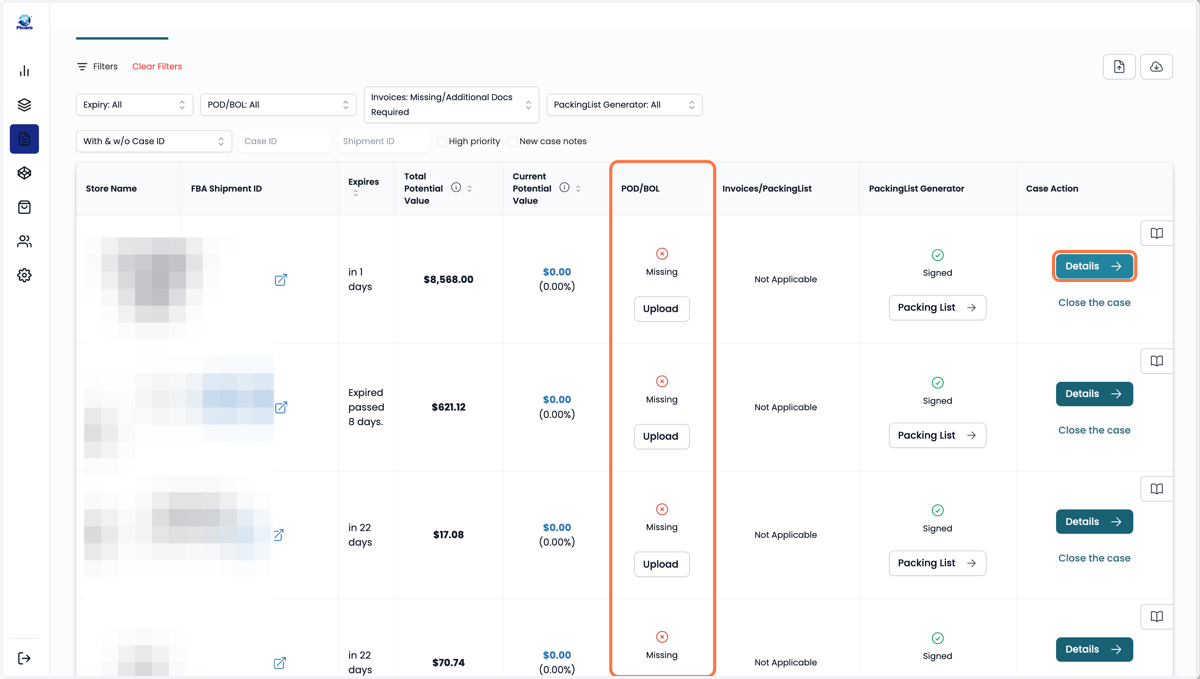Click the Filters funnel icon
Viewport: 1200px width, 679px height.
(82, 67)
